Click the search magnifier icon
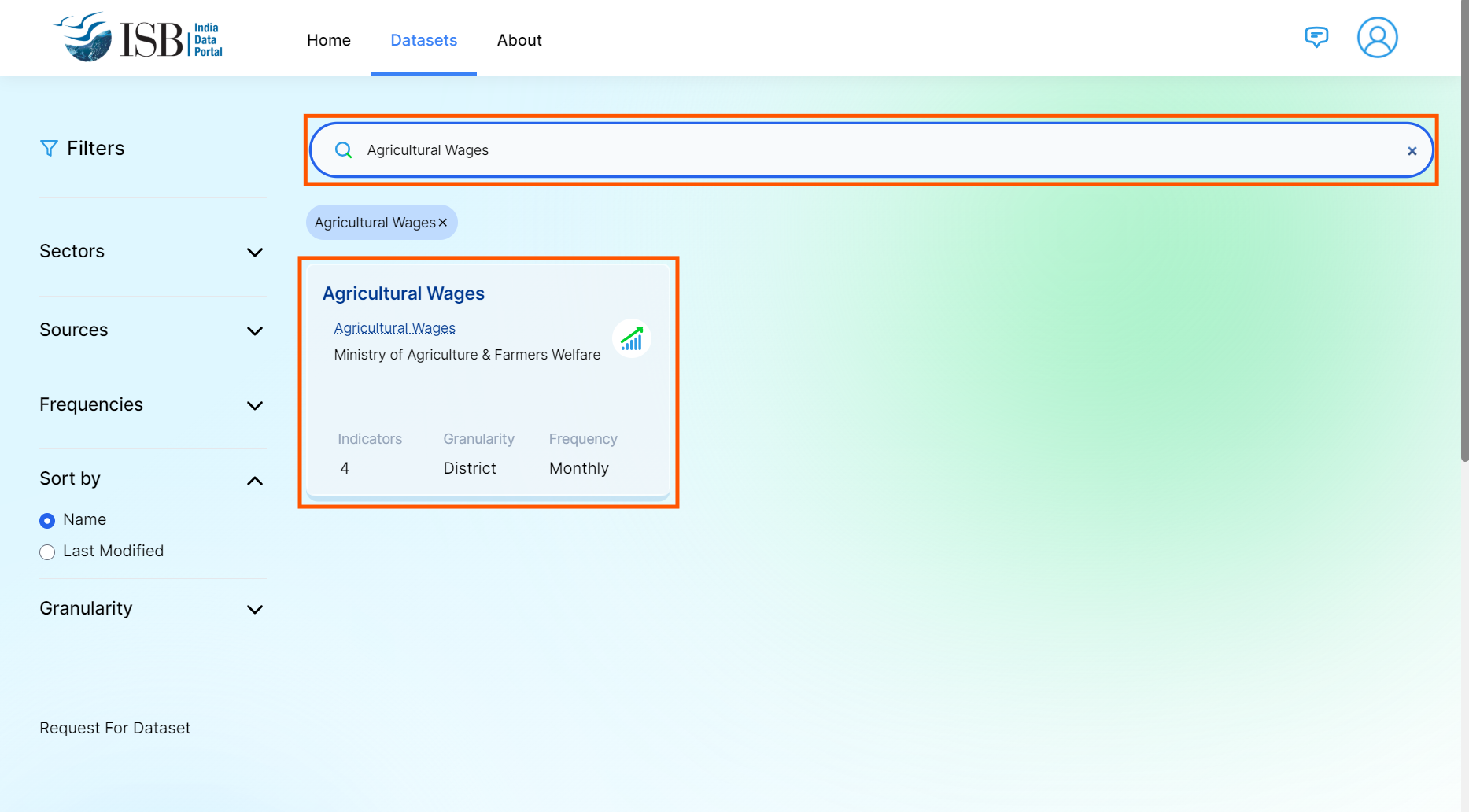Image resolution: width=1469 pixels, height=812 pixels. (344, 150)
